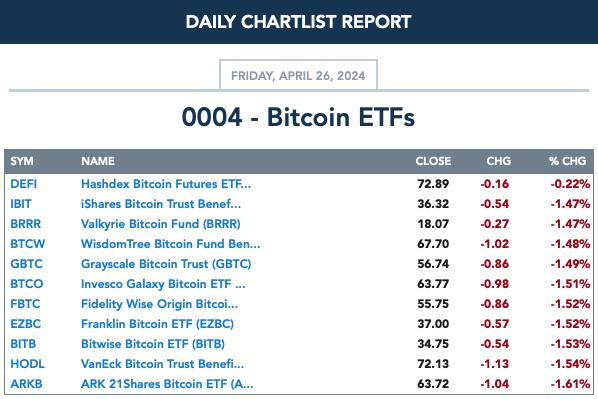Viewport: 598px width, 399px height.
Task: Open the DEFI symbol link
Action: pyautogui.click(x=24, y=184)
